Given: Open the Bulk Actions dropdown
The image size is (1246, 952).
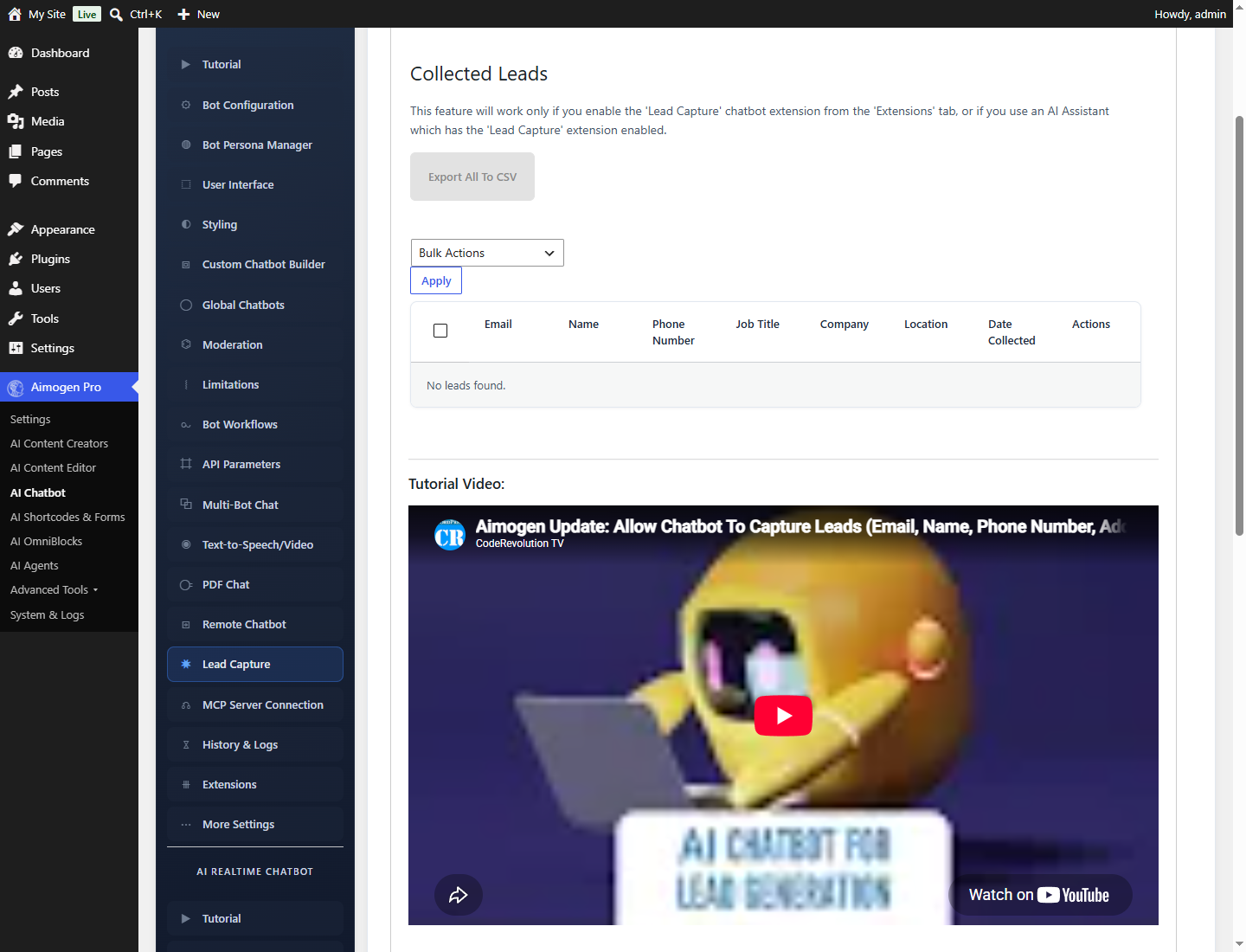Looking at the screenshot, I should point(487,253).
